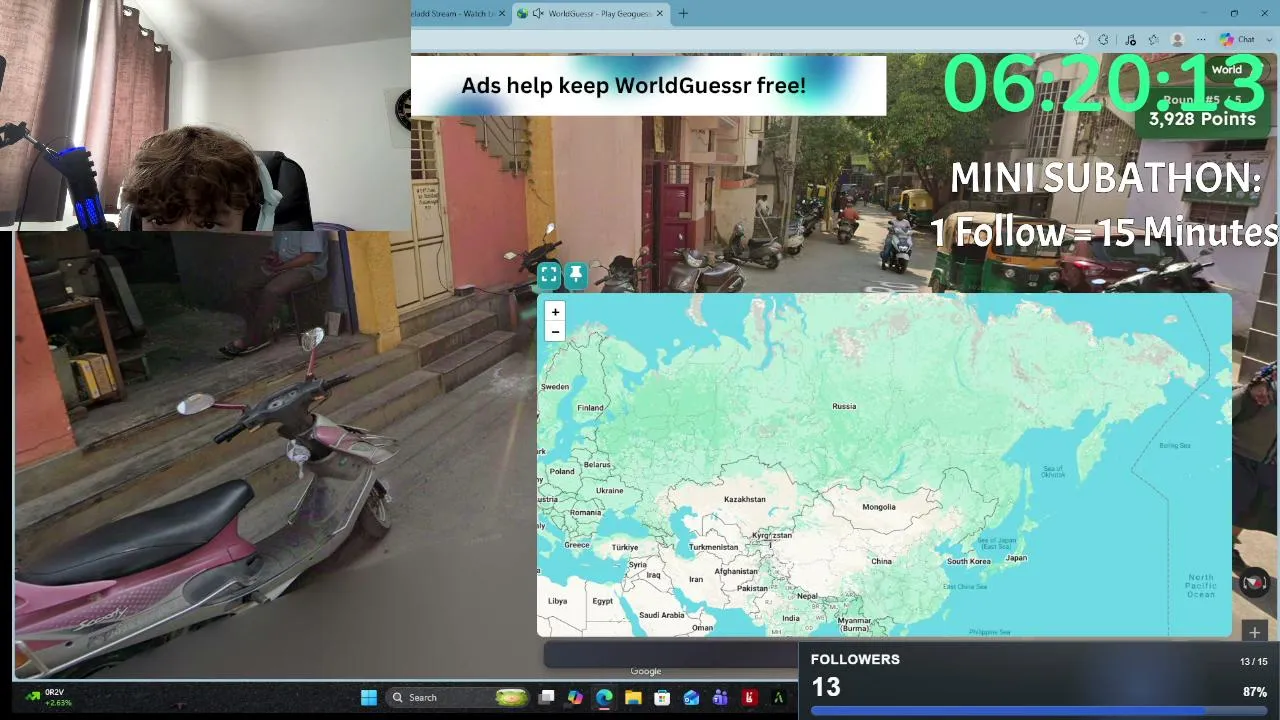
Task: Open Microsoft Edge from the taskbar
Action: click(604, 697)
